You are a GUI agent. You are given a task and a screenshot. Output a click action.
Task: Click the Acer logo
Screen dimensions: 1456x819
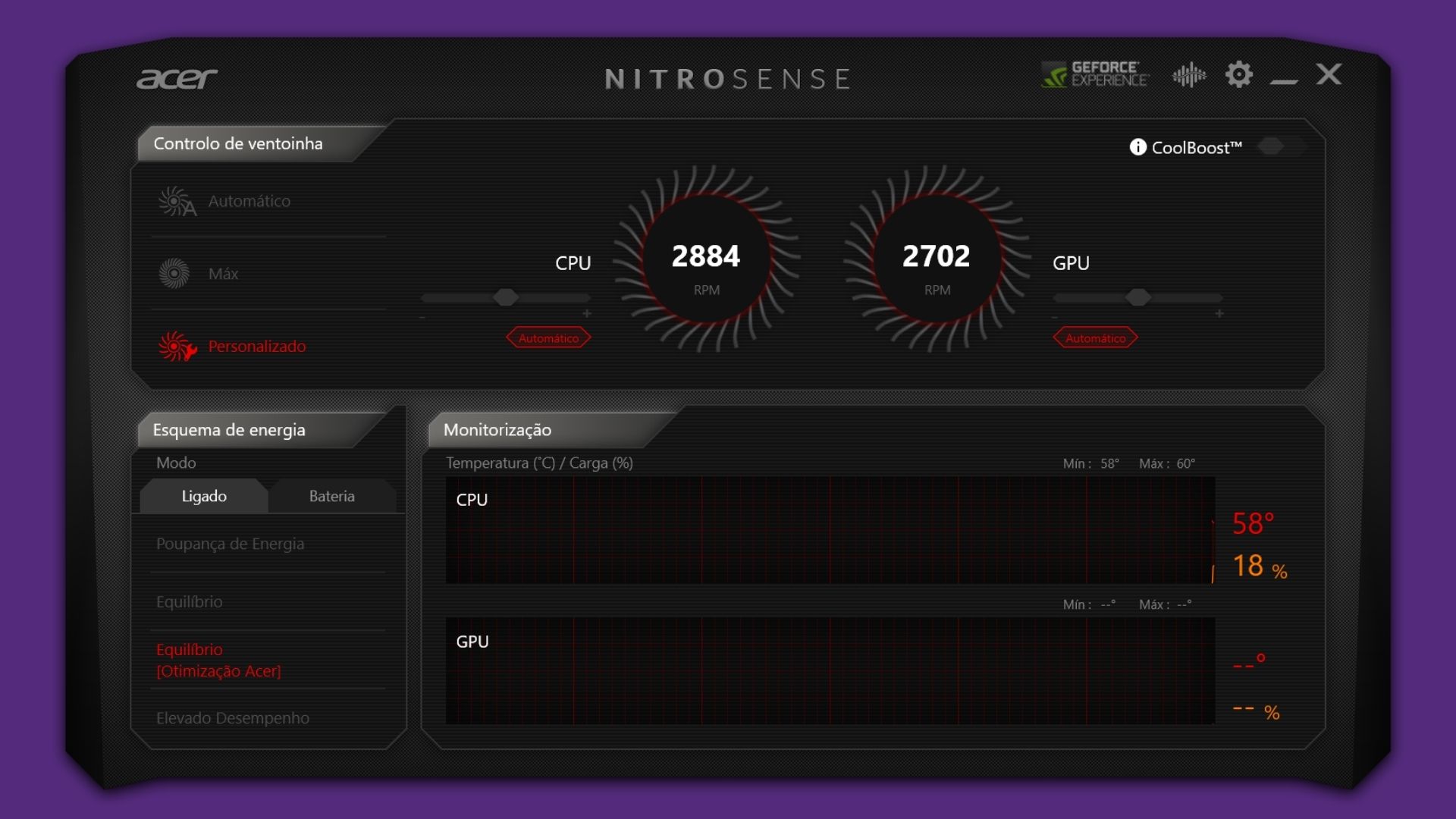[x=177, y=78]
